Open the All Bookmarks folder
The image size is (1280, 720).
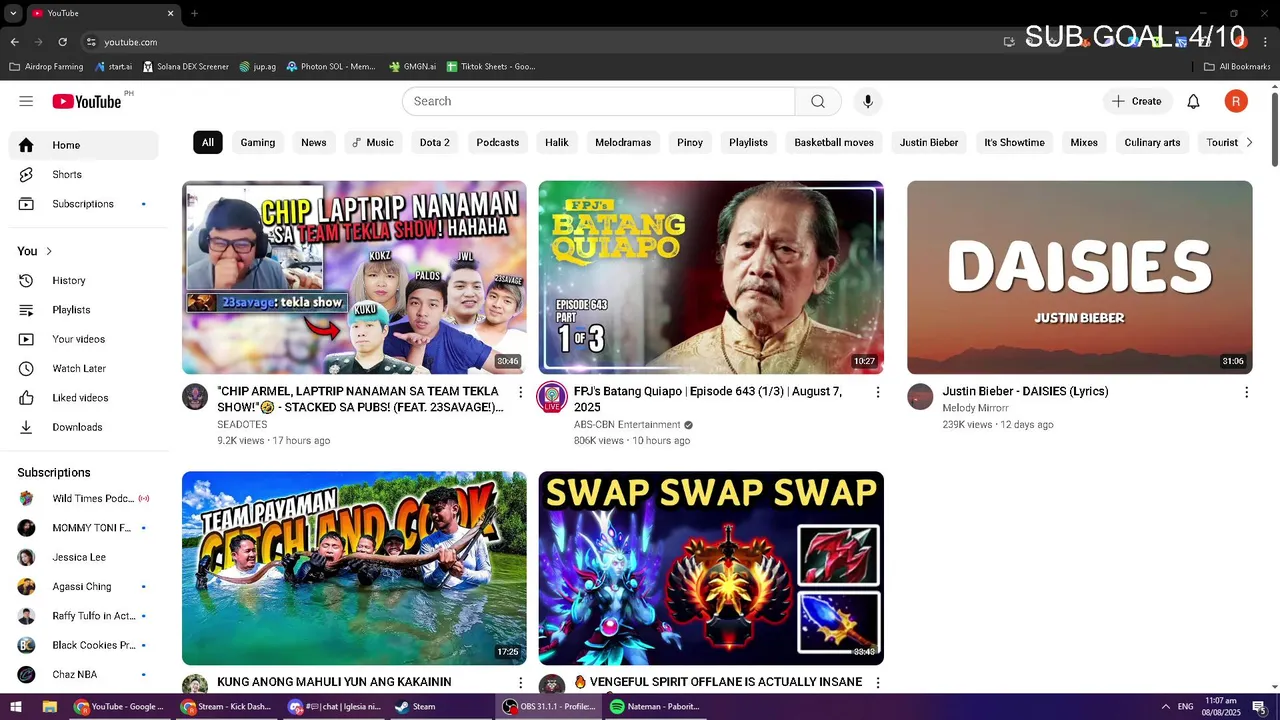click(1237, 67)
